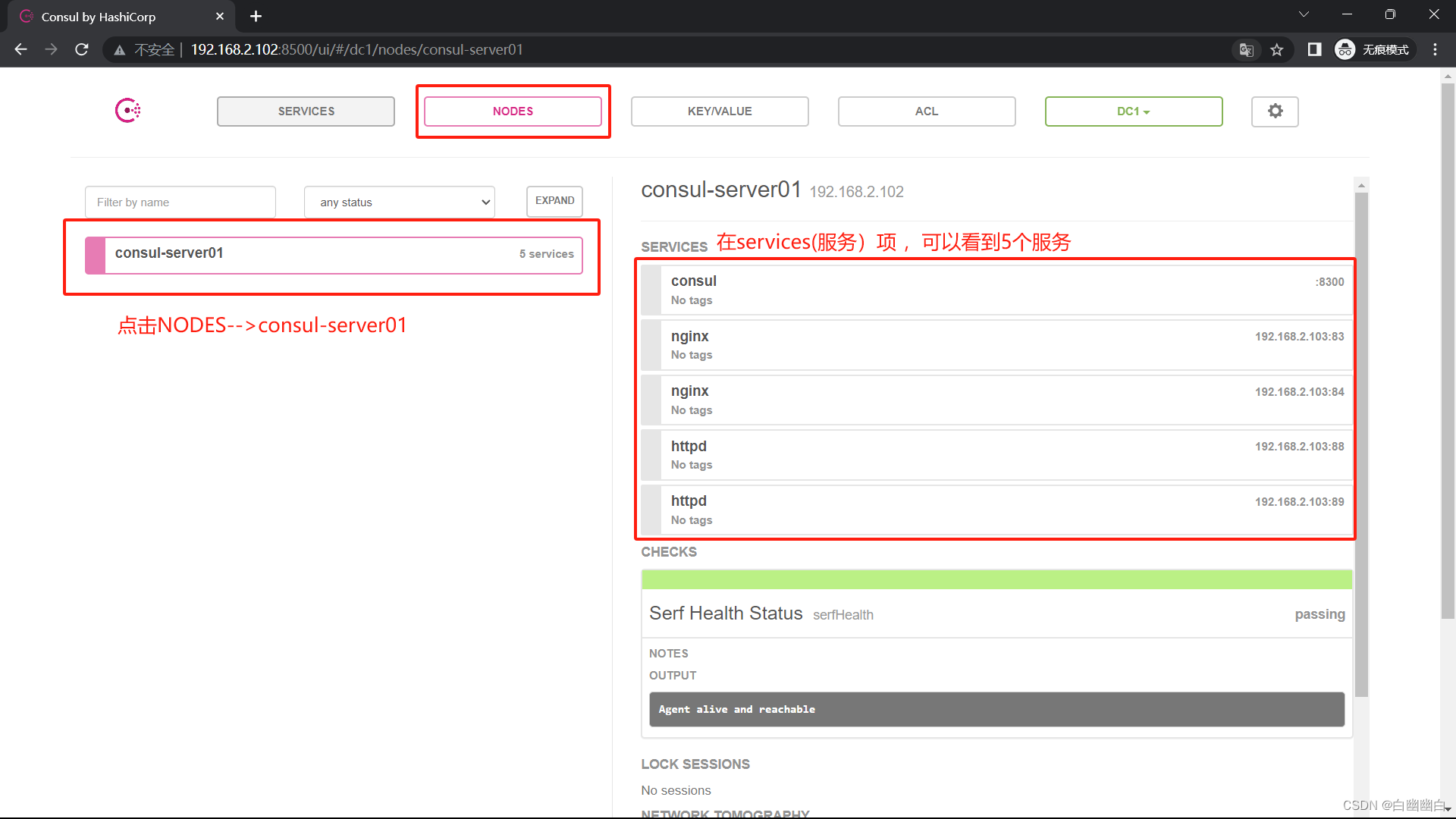The image size is (1456, 819).
Task: Select the consul-server01 node row
Action: [334, 255]
